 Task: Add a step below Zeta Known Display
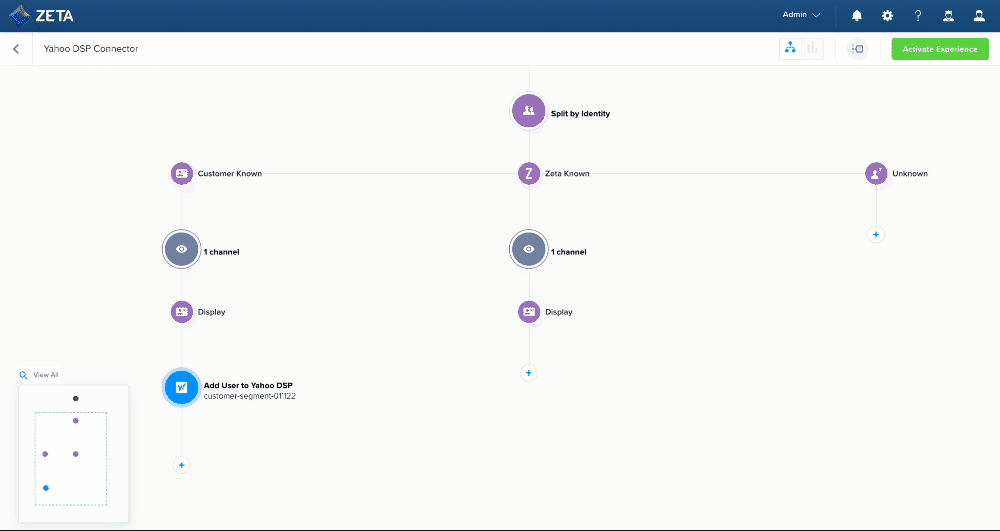point(529,373)
